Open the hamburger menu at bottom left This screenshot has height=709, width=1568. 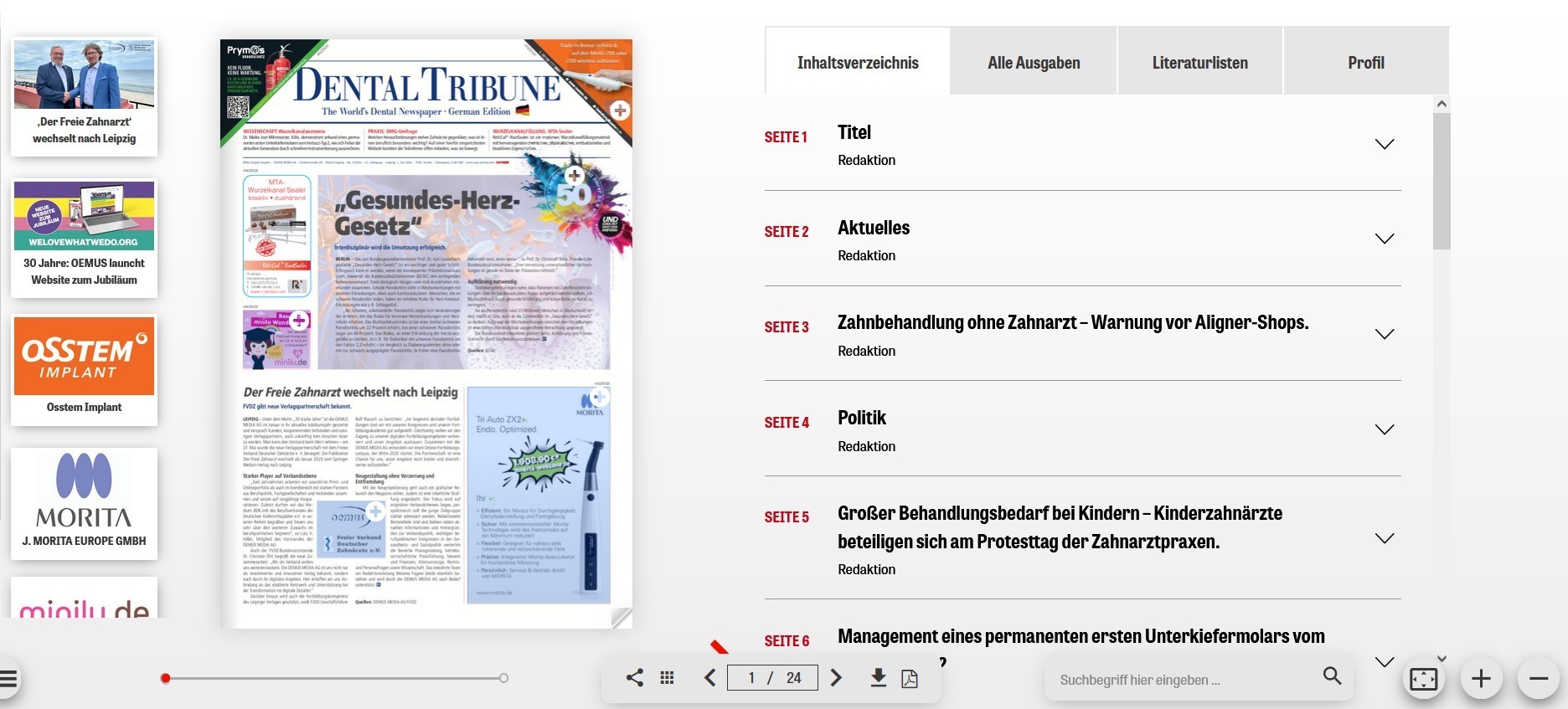tap(8, 679)
